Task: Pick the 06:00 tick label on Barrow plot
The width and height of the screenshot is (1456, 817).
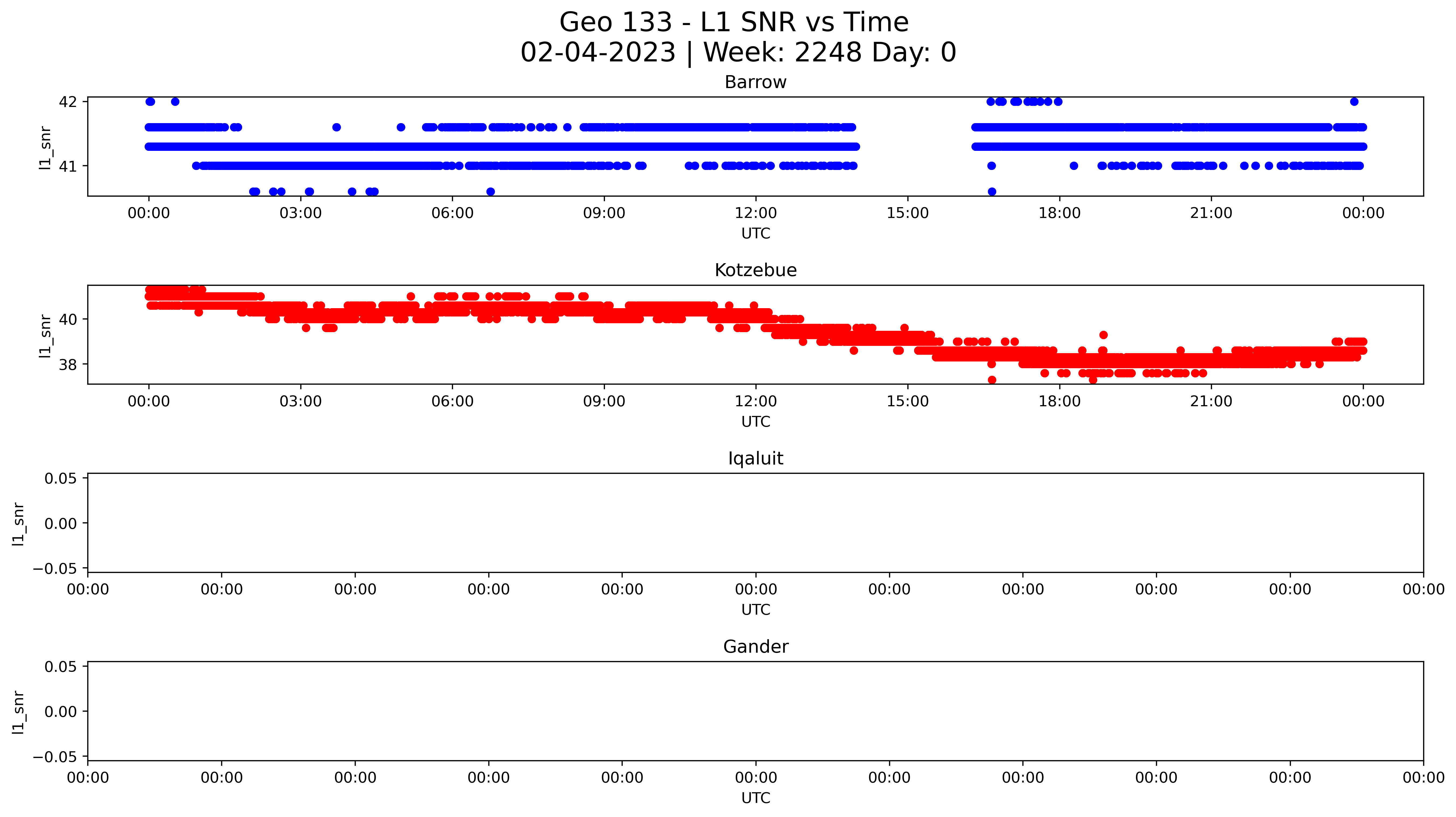Action: point(452,213)
